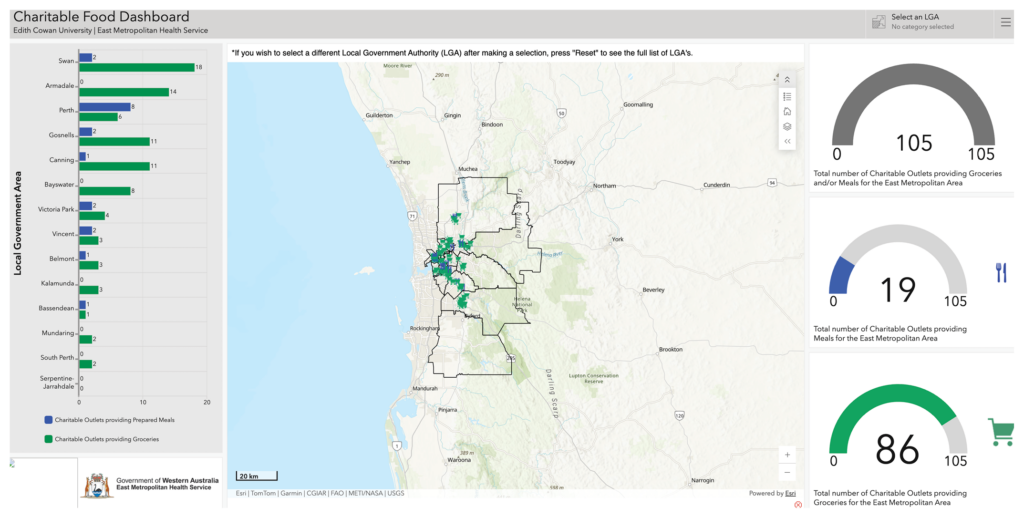
Task: Collapse the map toolbar with the double left chevron
Action: pos(787,141)
